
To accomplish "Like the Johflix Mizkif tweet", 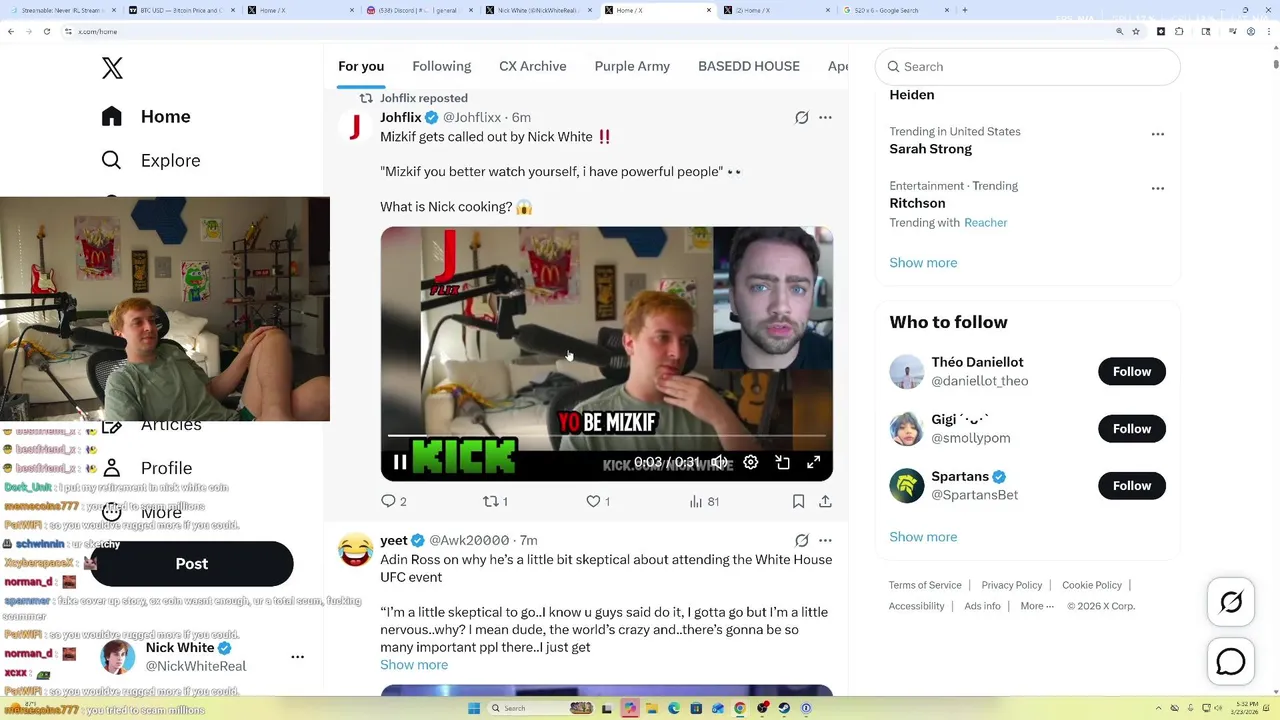I will 598,501.
